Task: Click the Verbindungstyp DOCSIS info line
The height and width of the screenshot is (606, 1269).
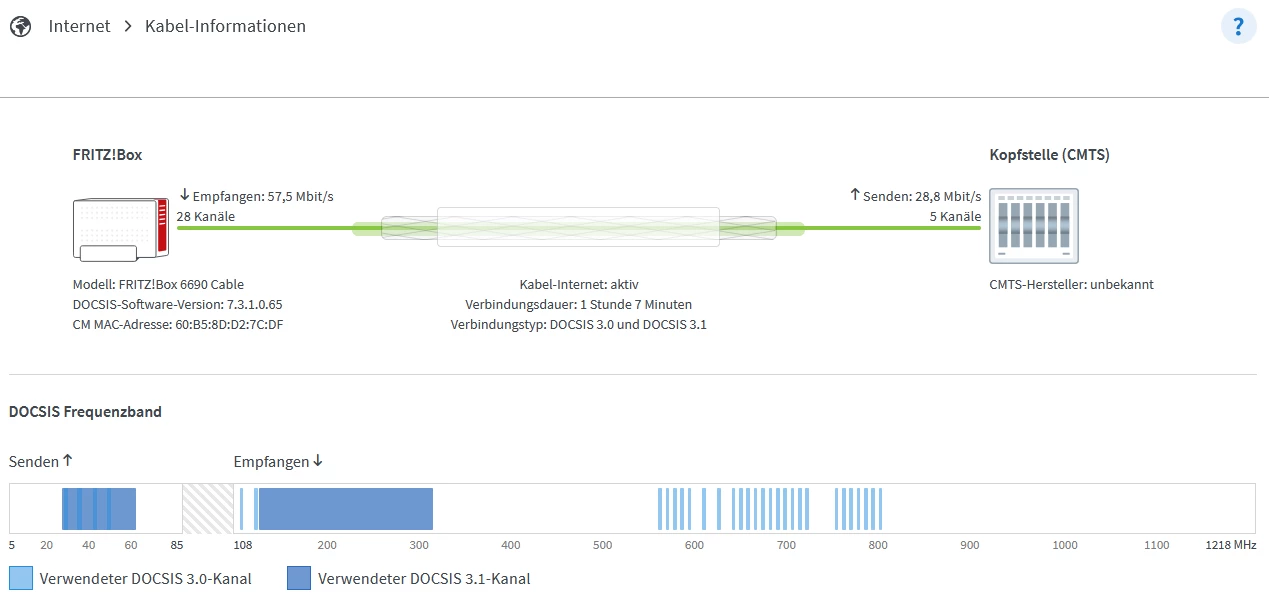Action: [578, 324]
